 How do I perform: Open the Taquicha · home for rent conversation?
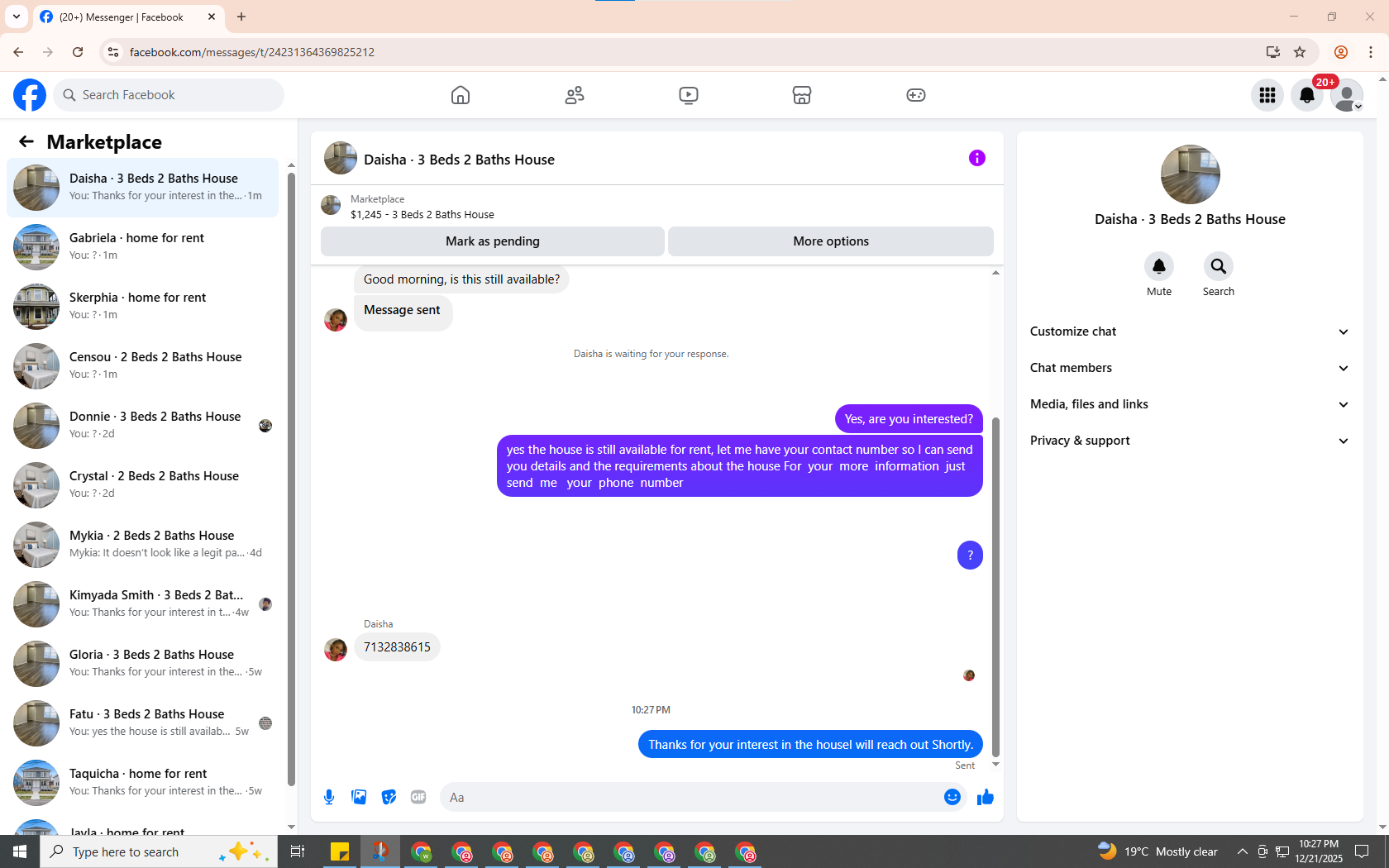point(142,783)
